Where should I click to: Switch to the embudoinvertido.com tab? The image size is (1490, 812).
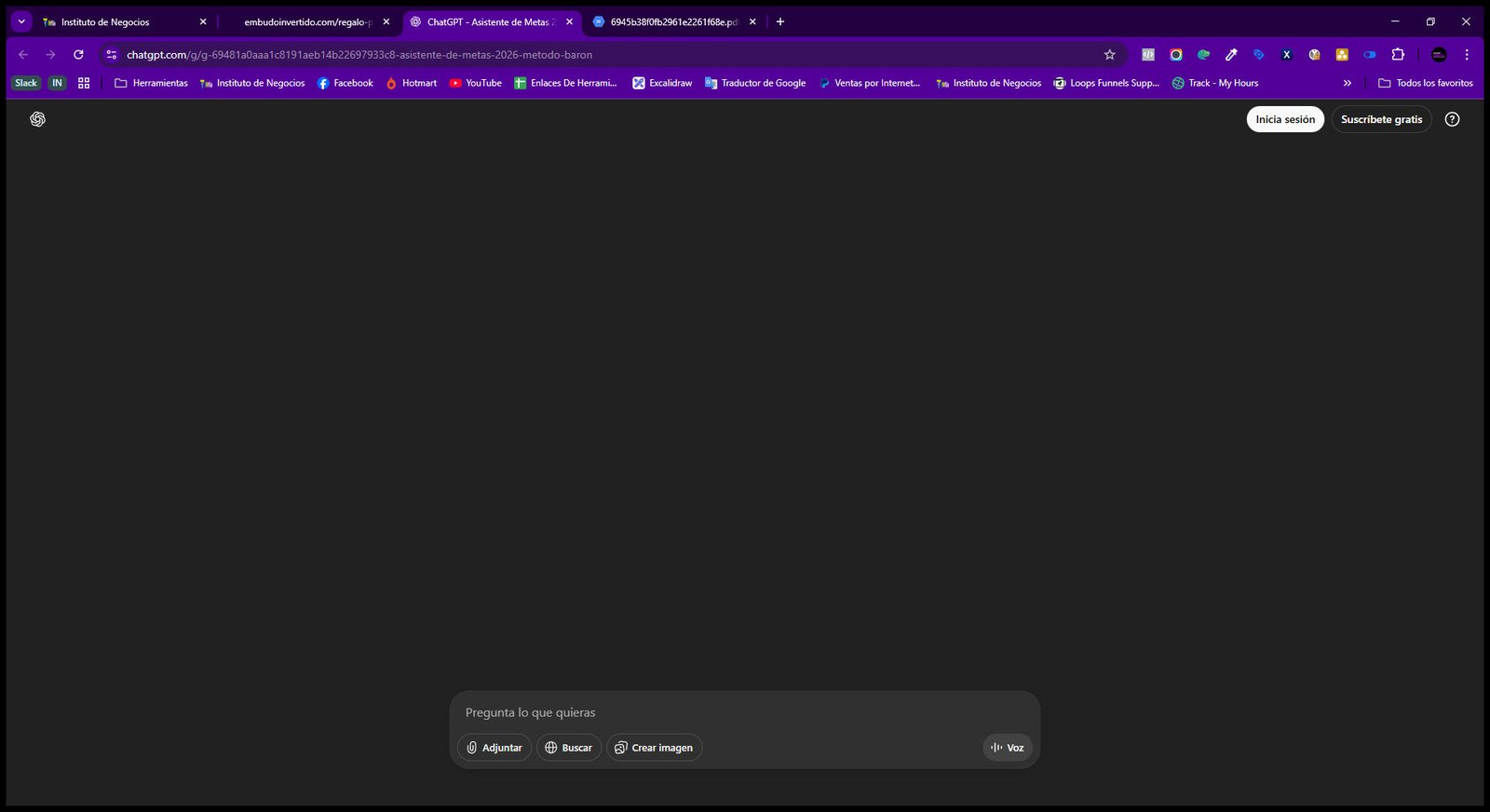pyautogui.click(x=308, y=21)
